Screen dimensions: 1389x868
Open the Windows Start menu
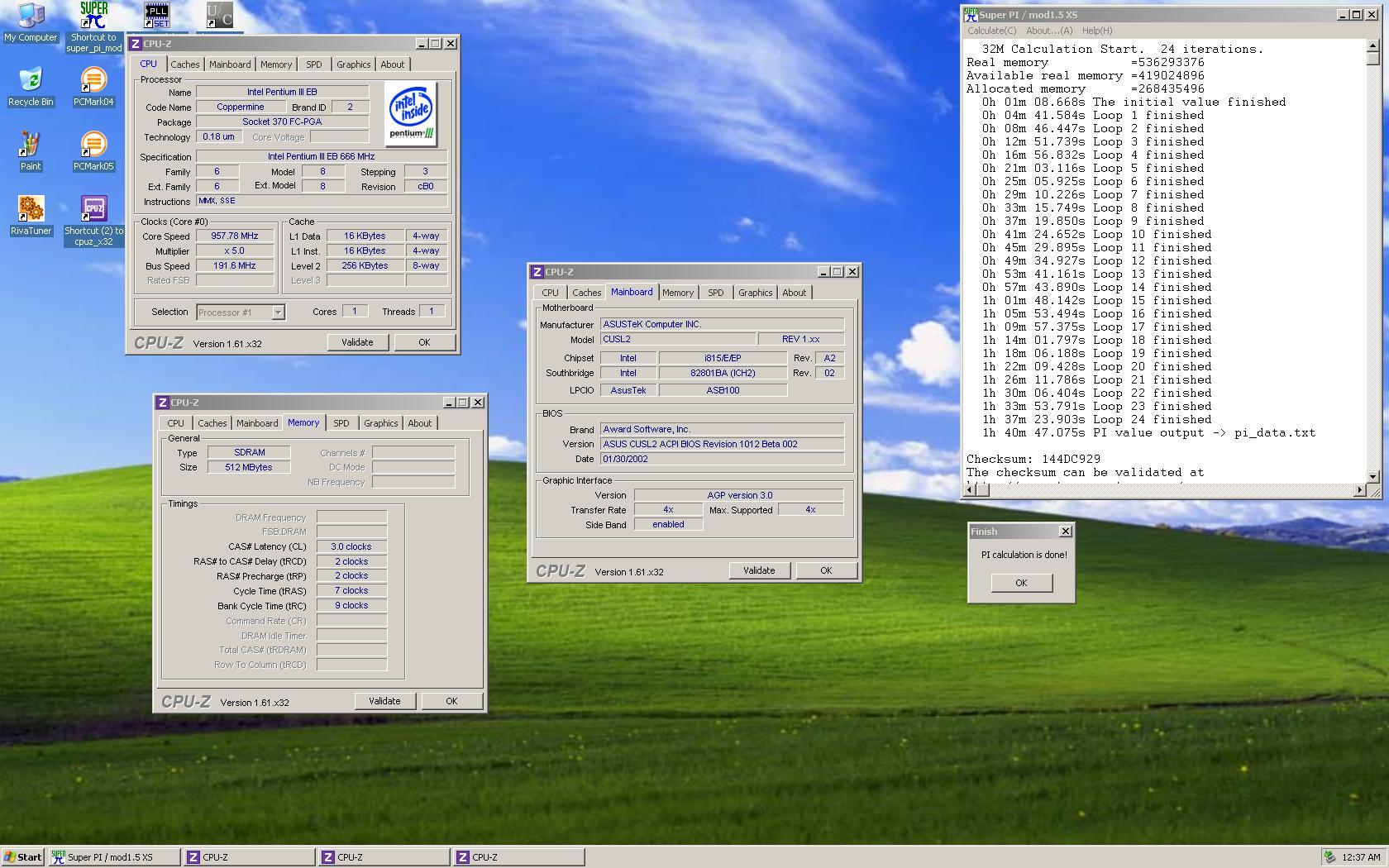22,857
